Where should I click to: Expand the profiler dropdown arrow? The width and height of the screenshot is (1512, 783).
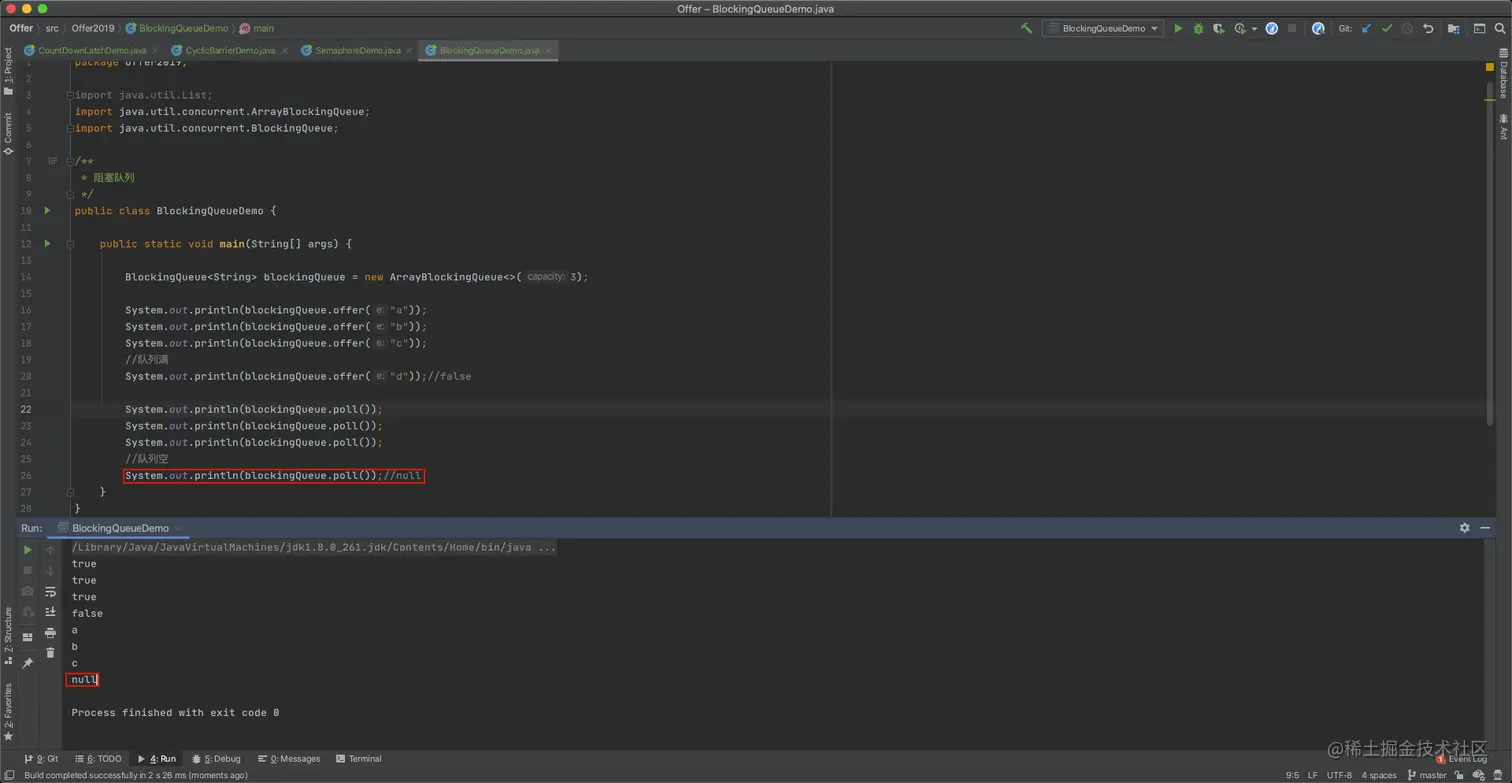[x=1254, y=29]
